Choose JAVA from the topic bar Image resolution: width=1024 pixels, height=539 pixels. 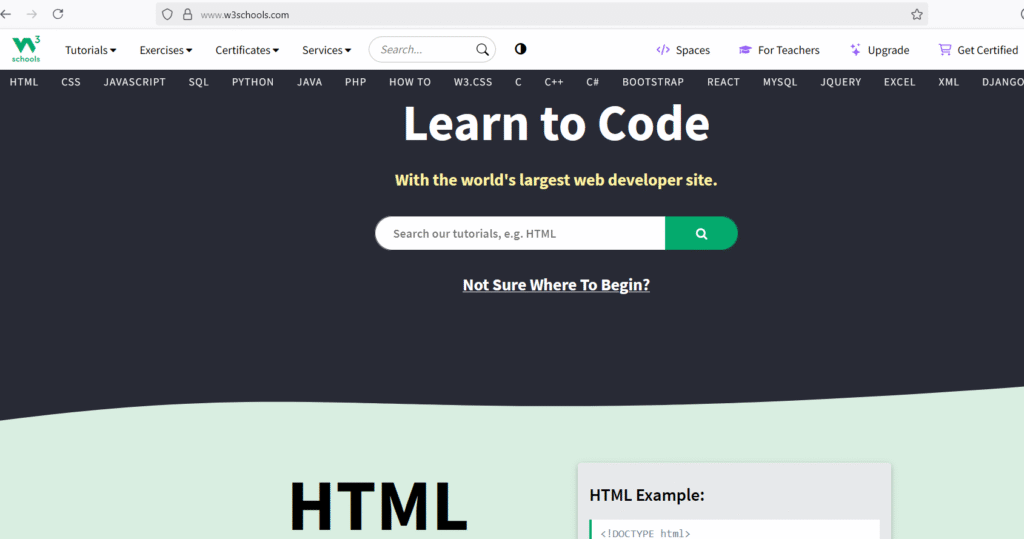pyautogui.click(x=310, y=82)
